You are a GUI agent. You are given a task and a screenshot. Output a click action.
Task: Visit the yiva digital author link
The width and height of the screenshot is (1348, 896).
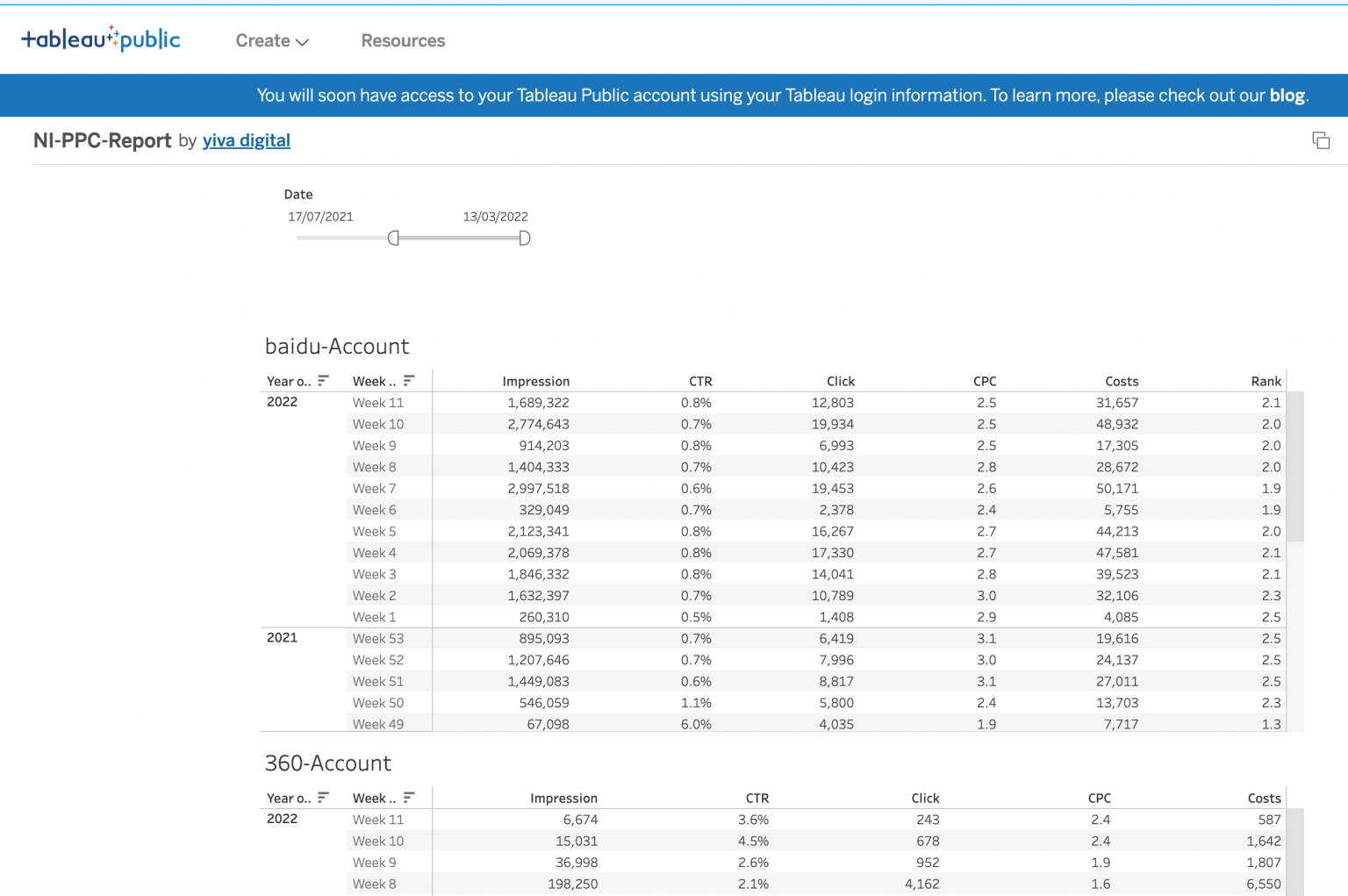[247, 140]
